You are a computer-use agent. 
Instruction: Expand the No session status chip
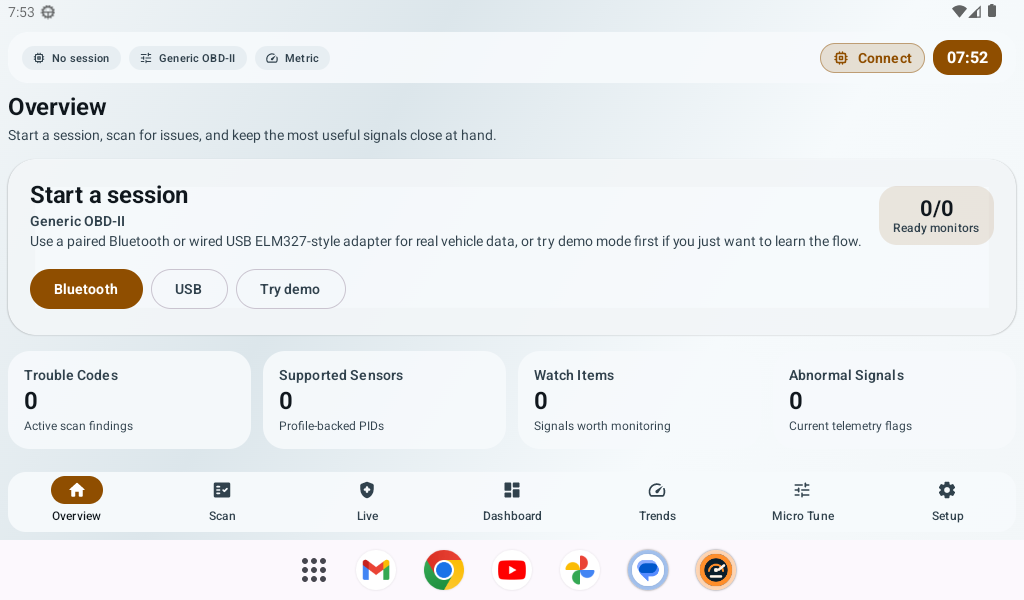[x=71, y=58]
